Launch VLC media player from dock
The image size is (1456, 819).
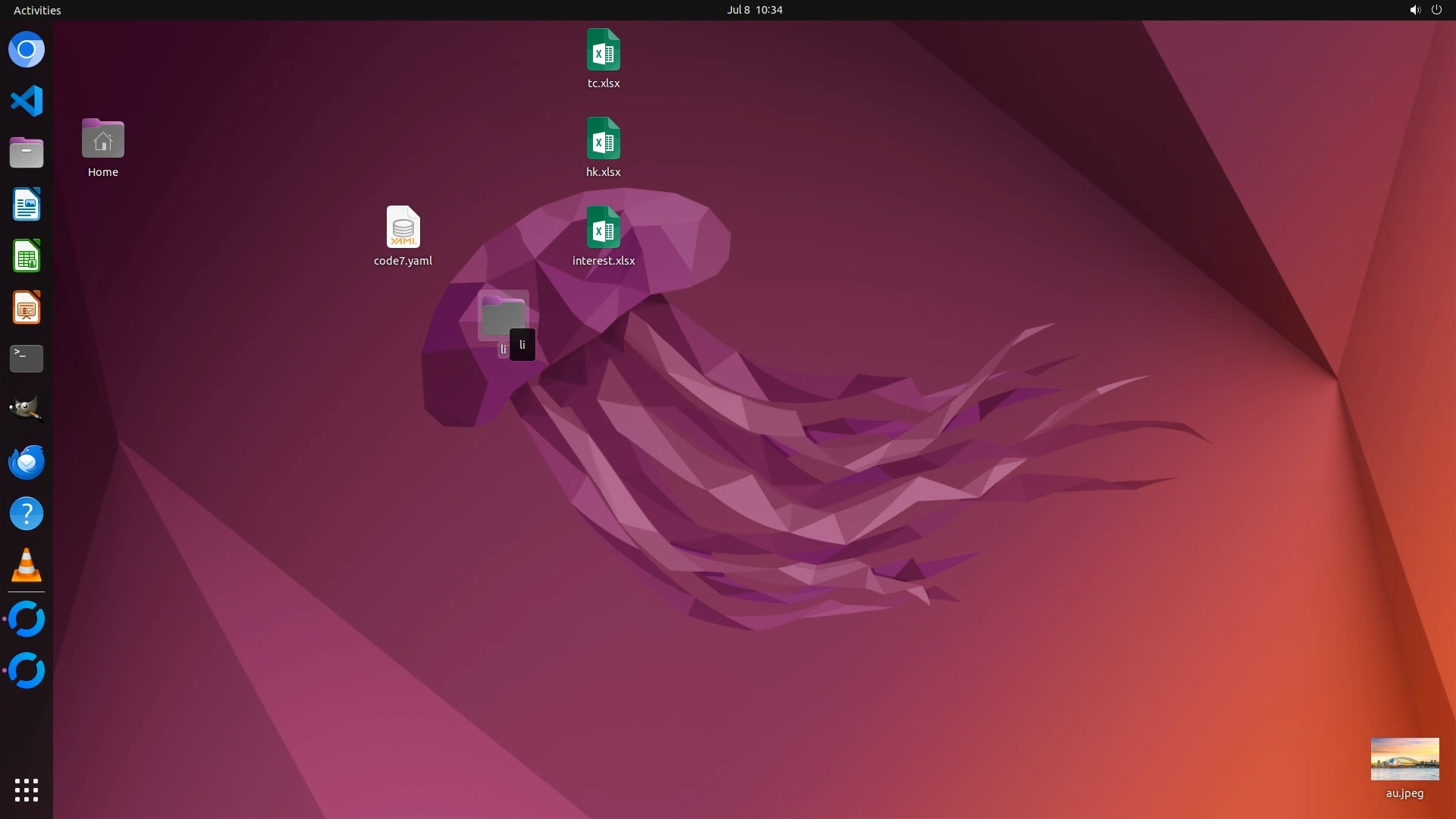click(27, 565)
